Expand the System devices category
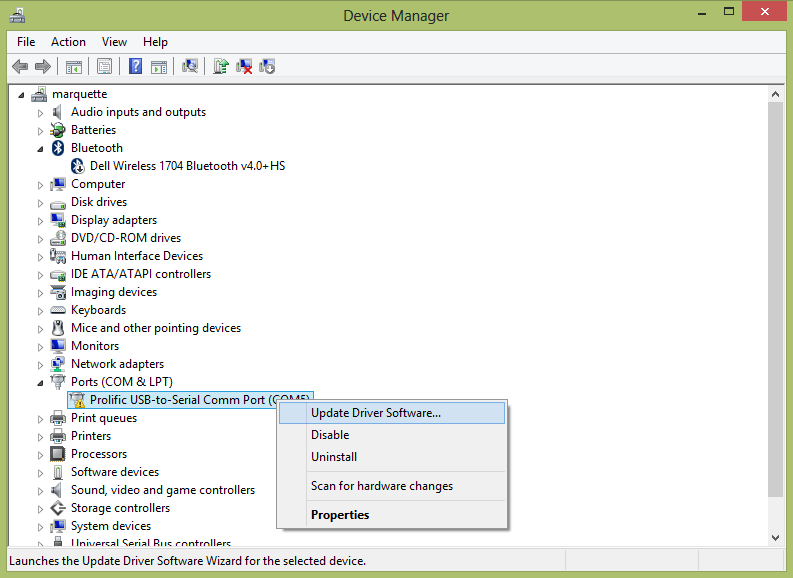The height and width of the screenshot is (578, 793). (x=40, y=527)
